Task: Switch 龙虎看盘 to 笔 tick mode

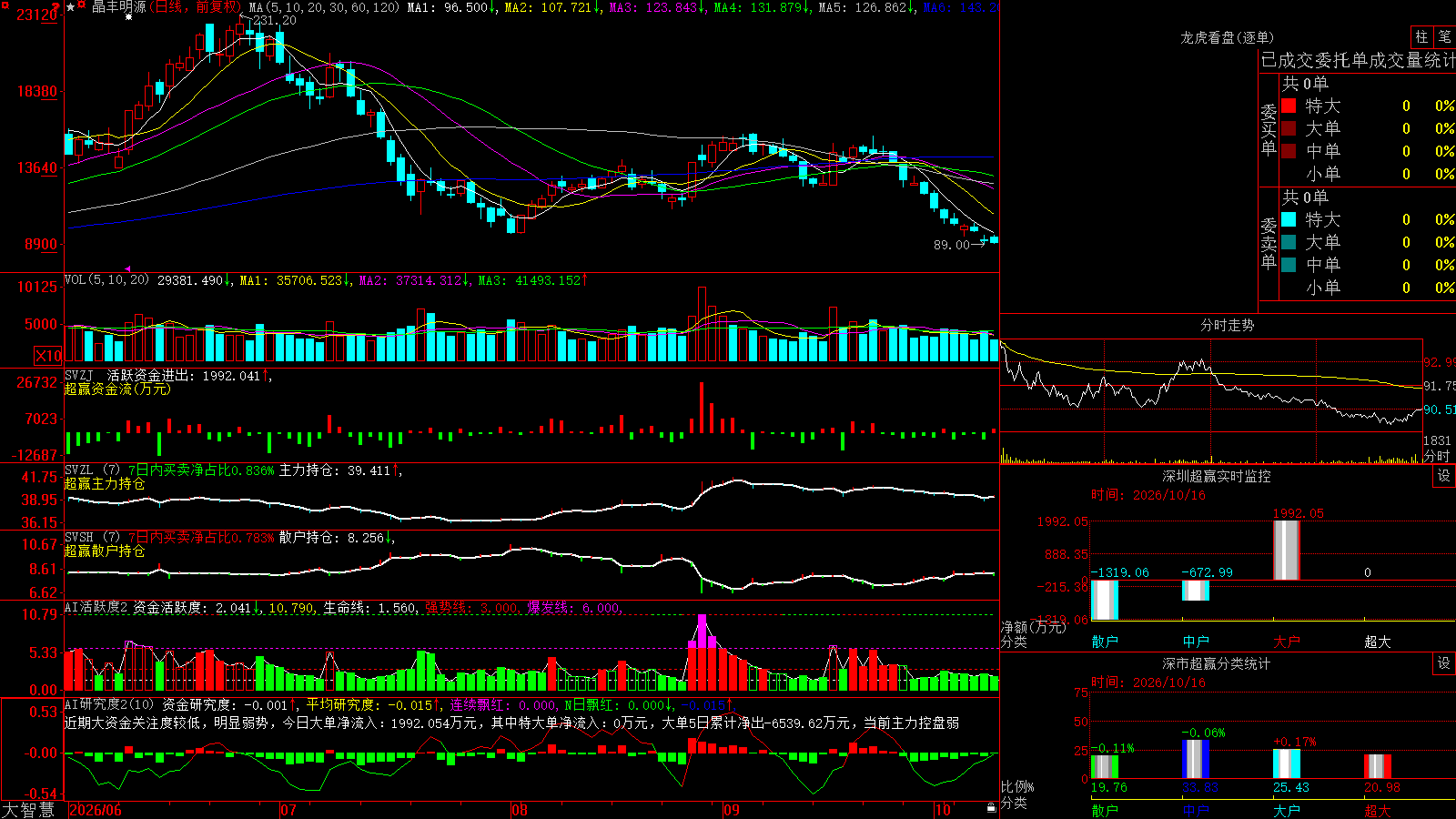Action: pos(1444,36)
